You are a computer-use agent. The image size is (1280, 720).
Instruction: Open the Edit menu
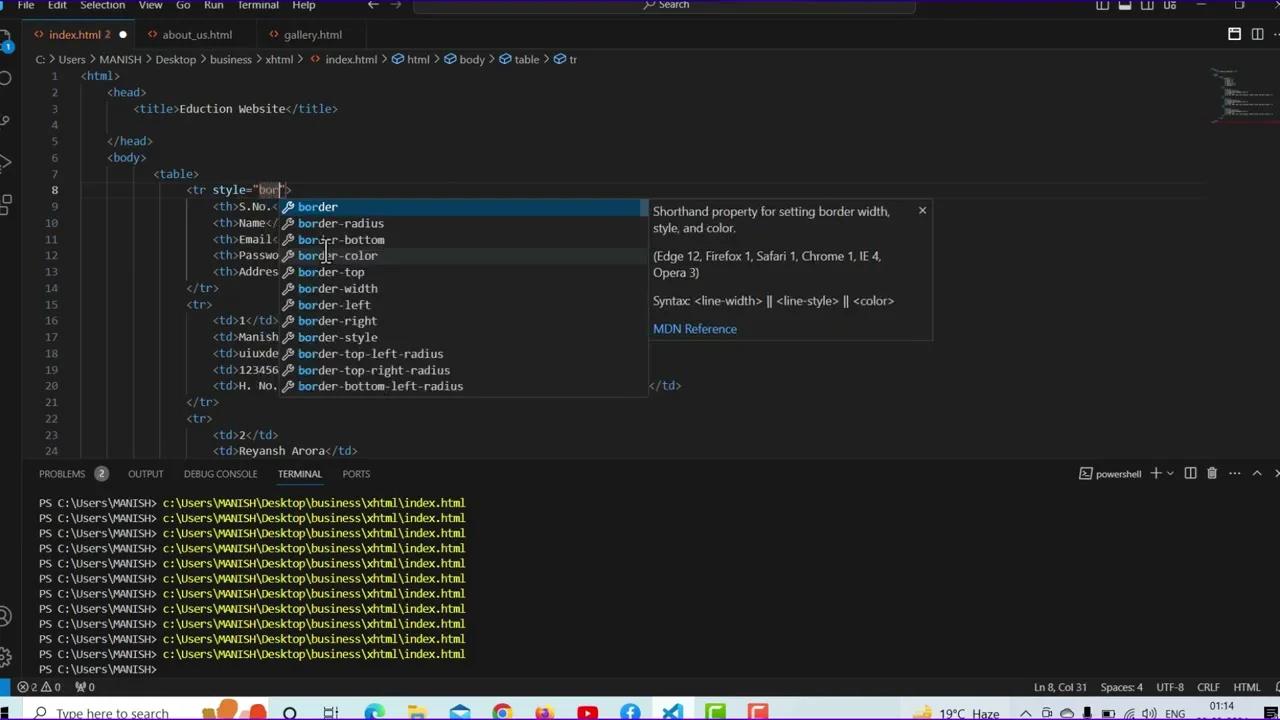(x=57, y=5)
